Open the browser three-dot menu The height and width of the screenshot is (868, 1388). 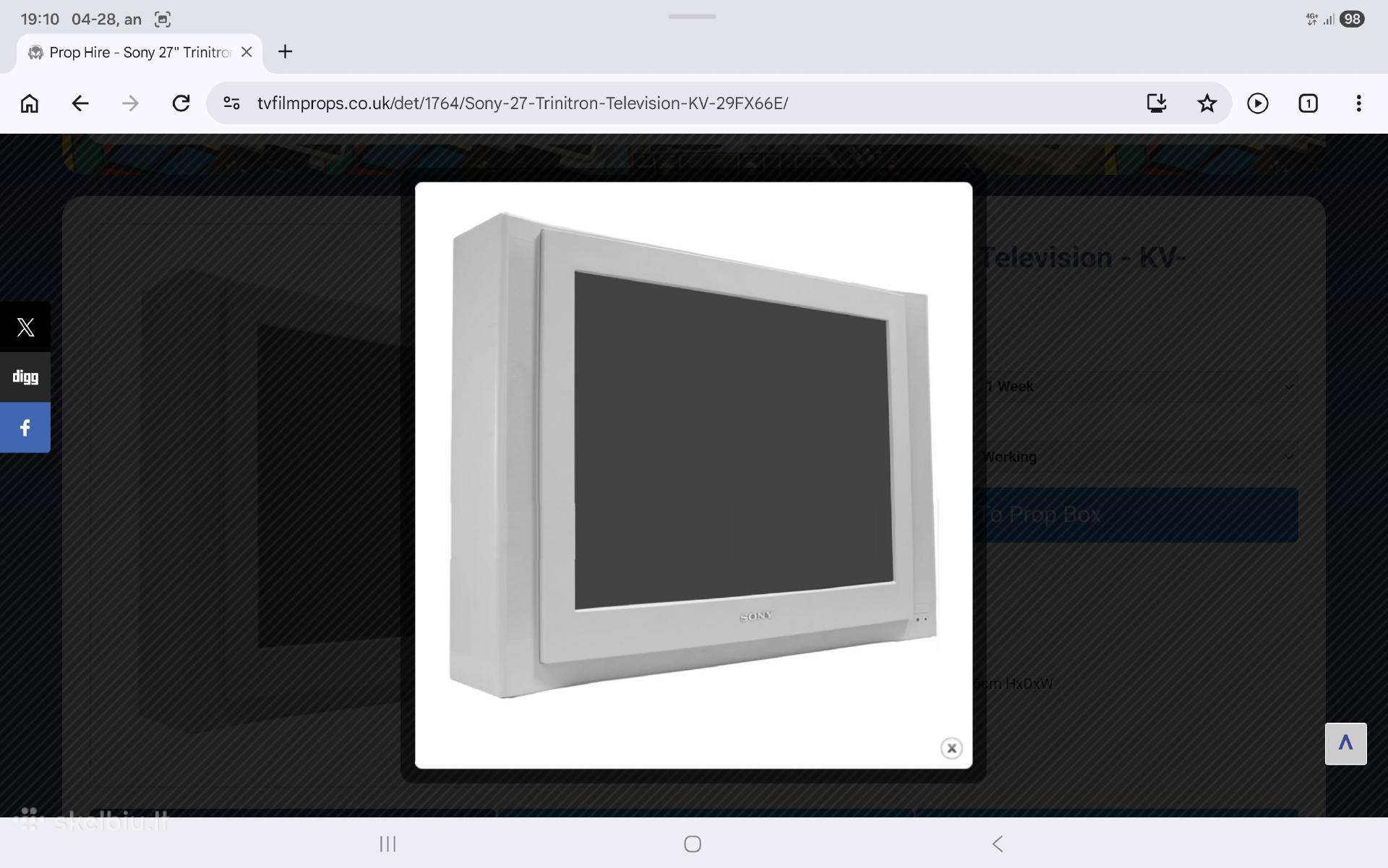pyautogui.click(x=1359, y=103)
